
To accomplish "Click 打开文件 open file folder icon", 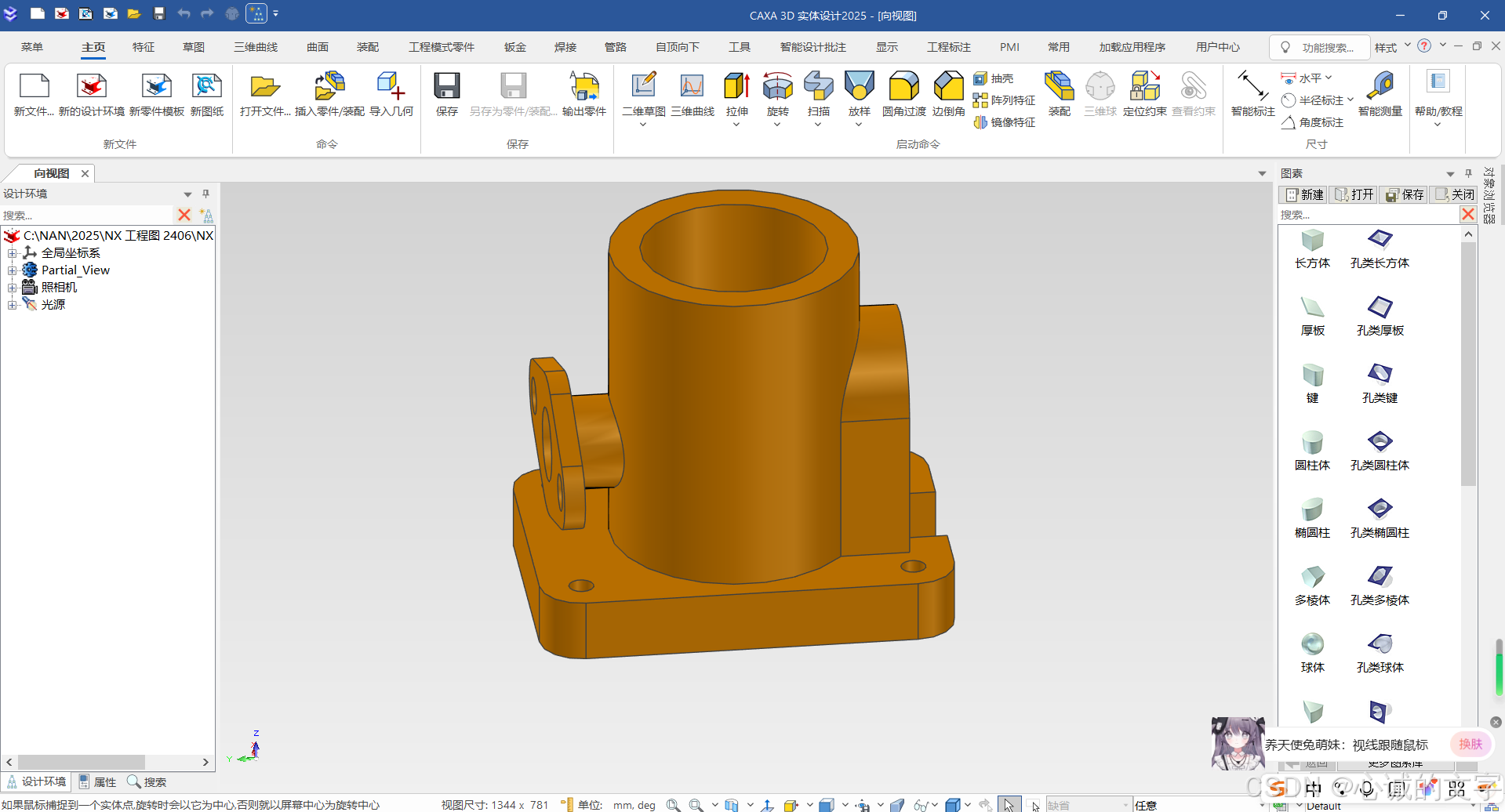I will (265, 86).
